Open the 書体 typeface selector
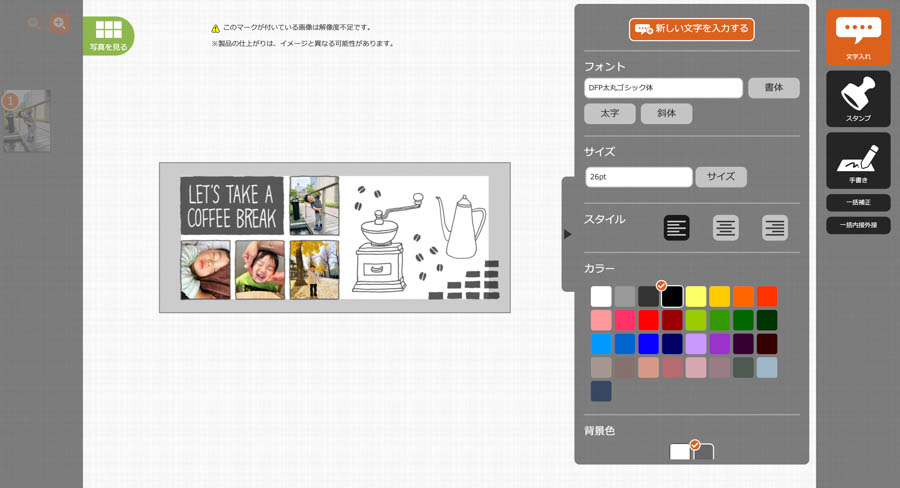Viewport: 900px width, 488px height. 773,88
